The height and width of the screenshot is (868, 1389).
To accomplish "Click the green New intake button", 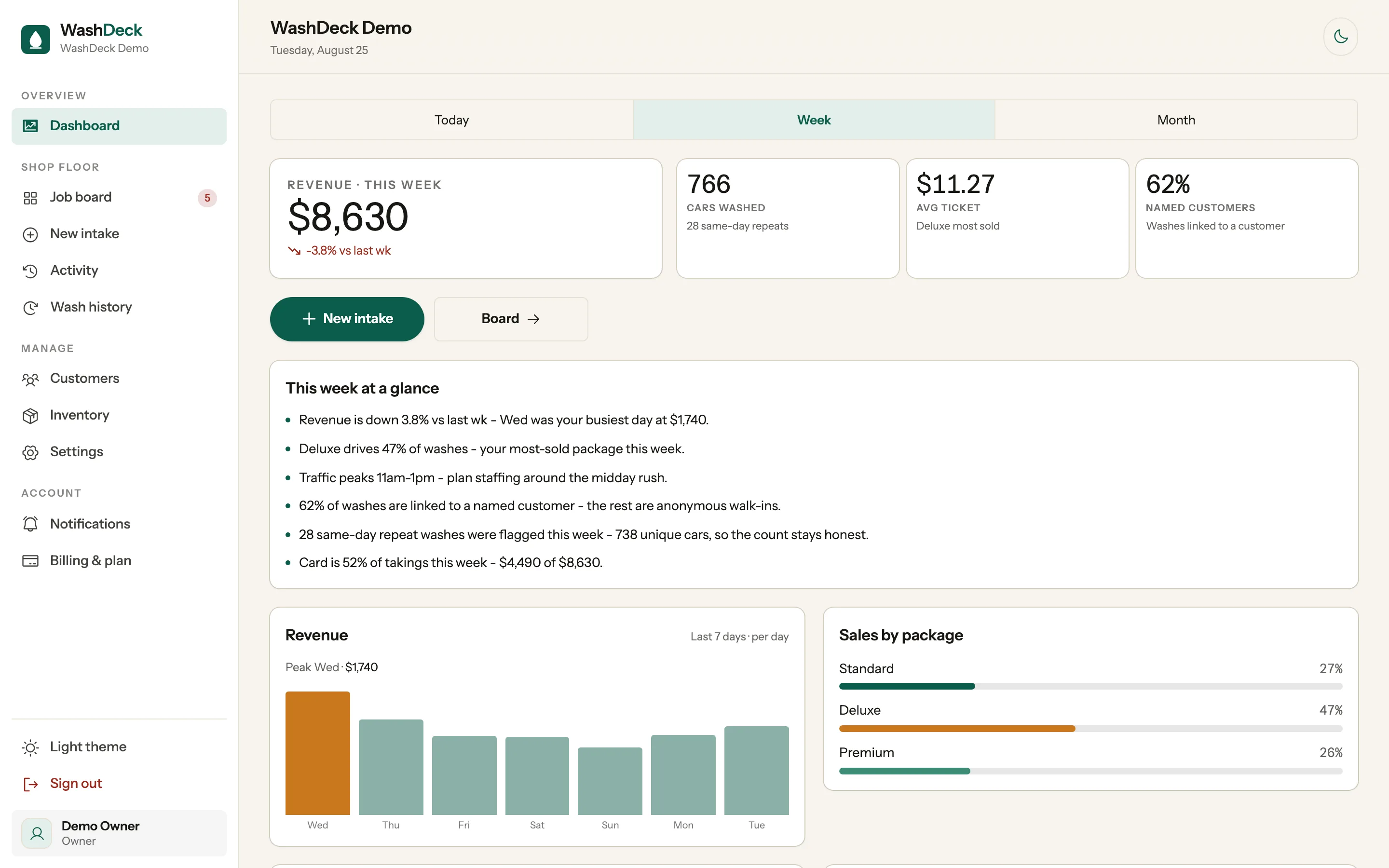I will pyautogui.click(x=347, y=319).
